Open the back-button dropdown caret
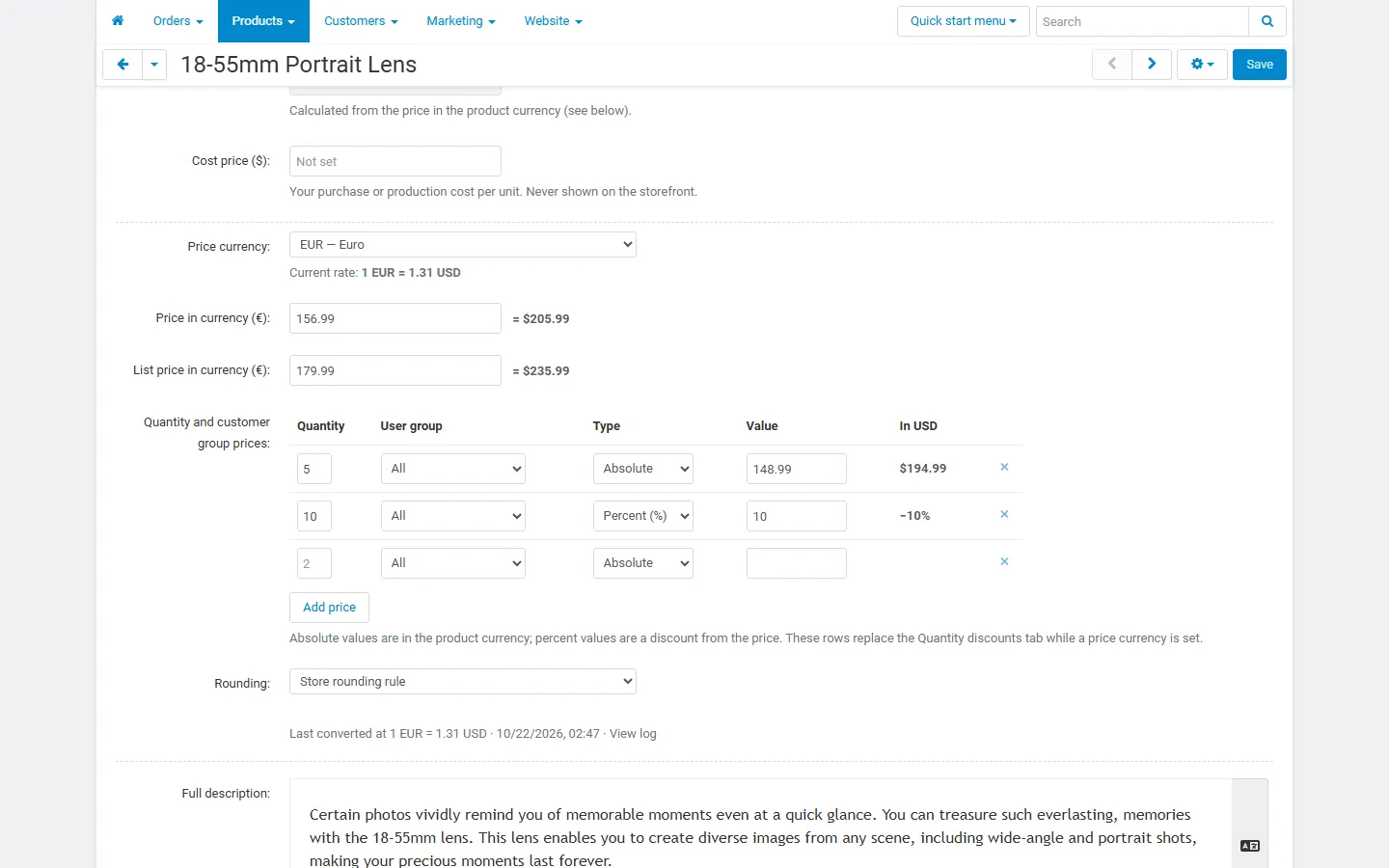Image resolution: width=1389 pixels, height=868 pixels. coord(154,65)
